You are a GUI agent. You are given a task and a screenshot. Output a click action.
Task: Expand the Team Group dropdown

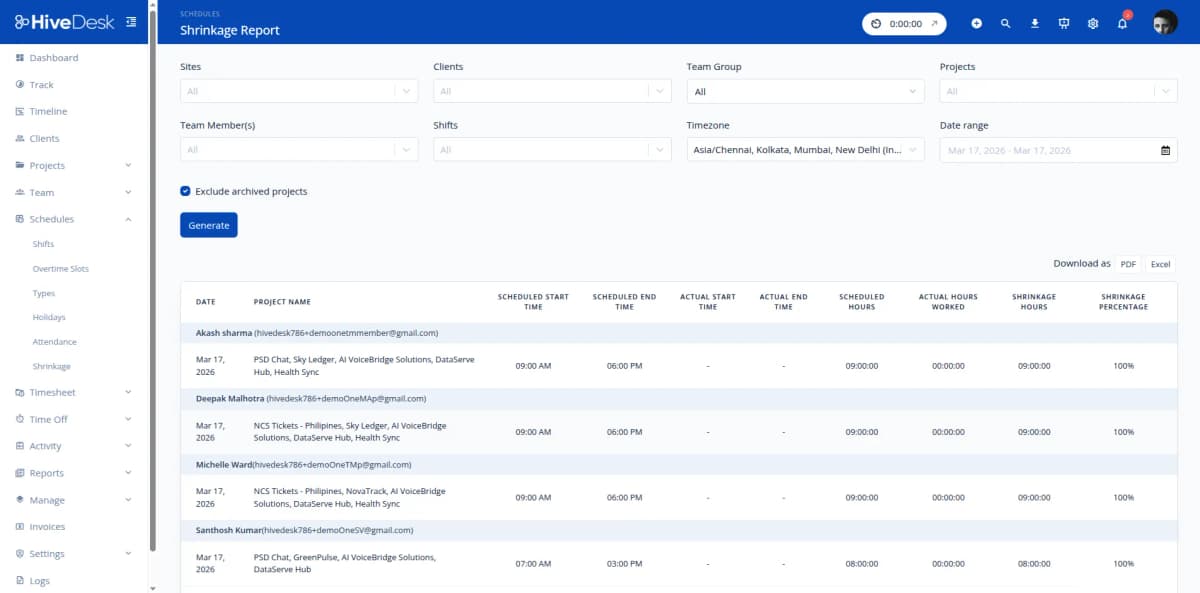pyautogui.click(x=805, y=91)
